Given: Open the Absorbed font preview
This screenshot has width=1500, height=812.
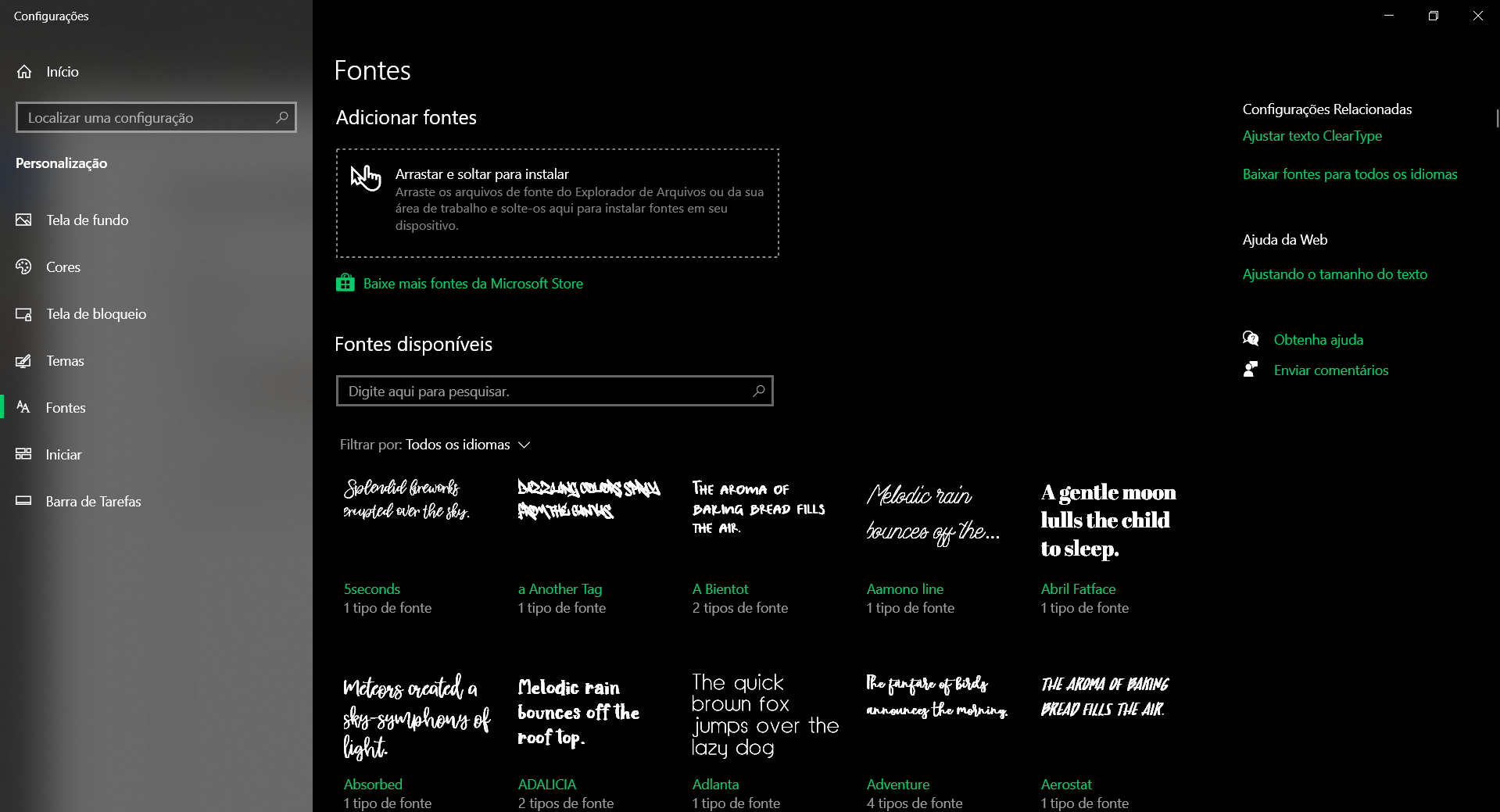Looking at the screenshot, I should tap(417, 717).
